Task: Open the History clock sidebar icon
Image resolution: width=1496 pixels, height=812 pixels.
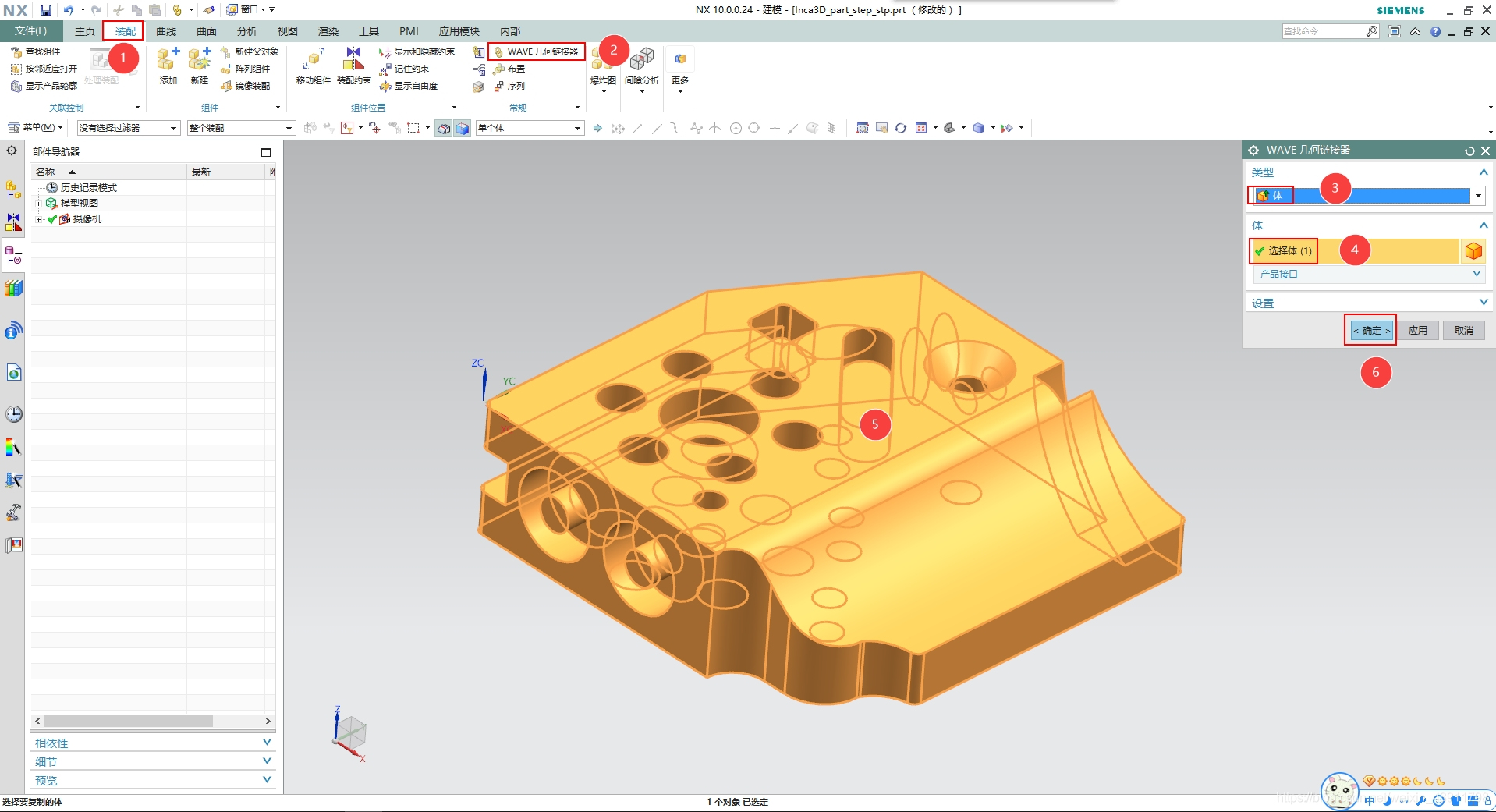Action: (13, 414)
